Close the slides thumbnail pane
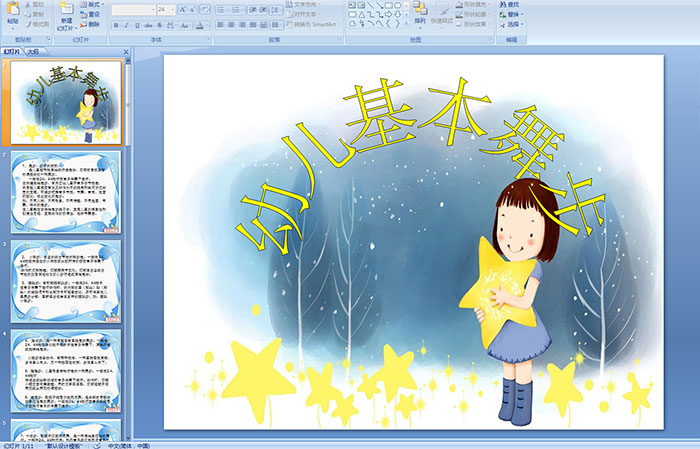 point(126,52)
